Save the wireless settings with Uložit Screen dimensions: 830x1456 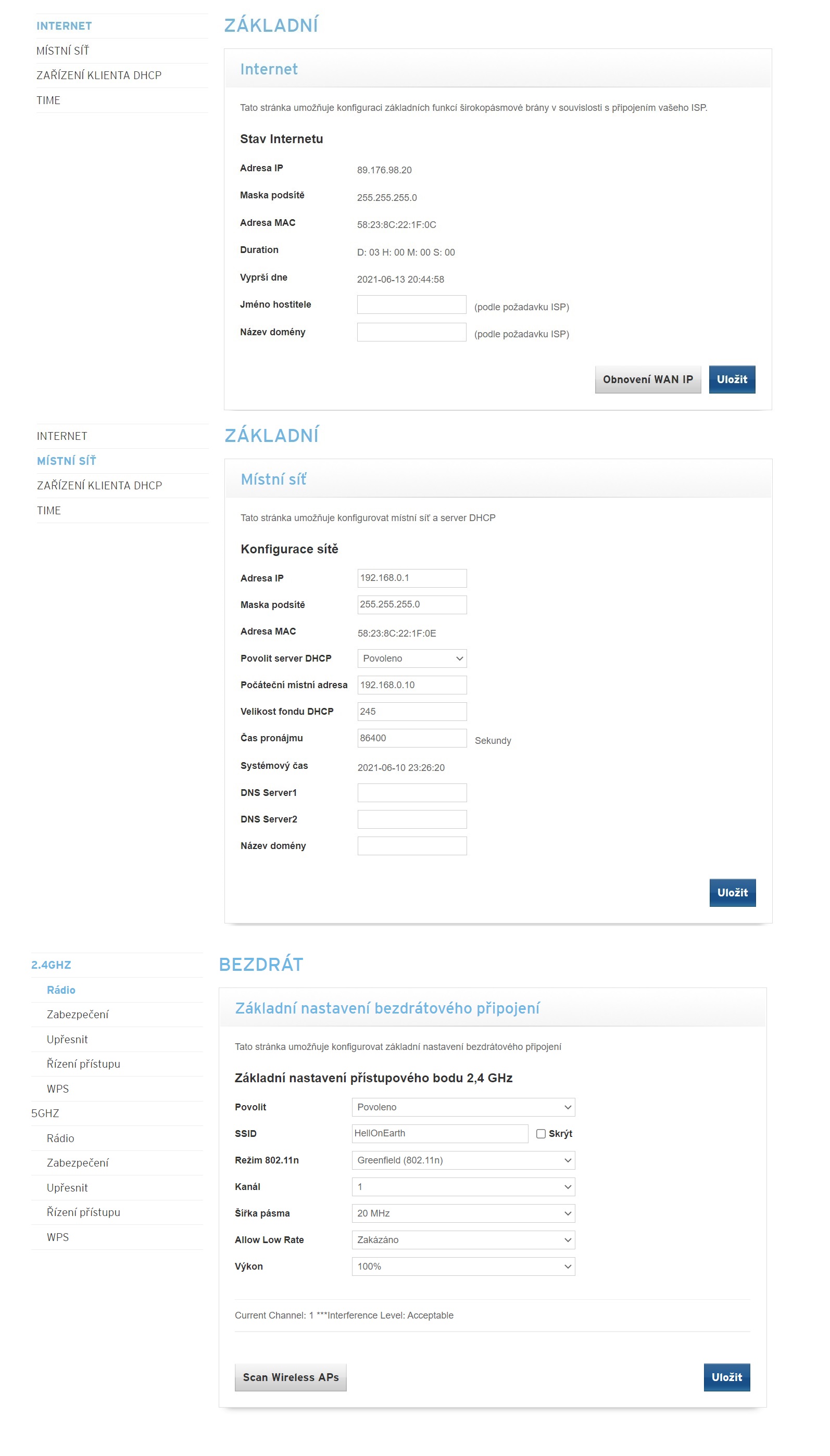coord(726,1377)
